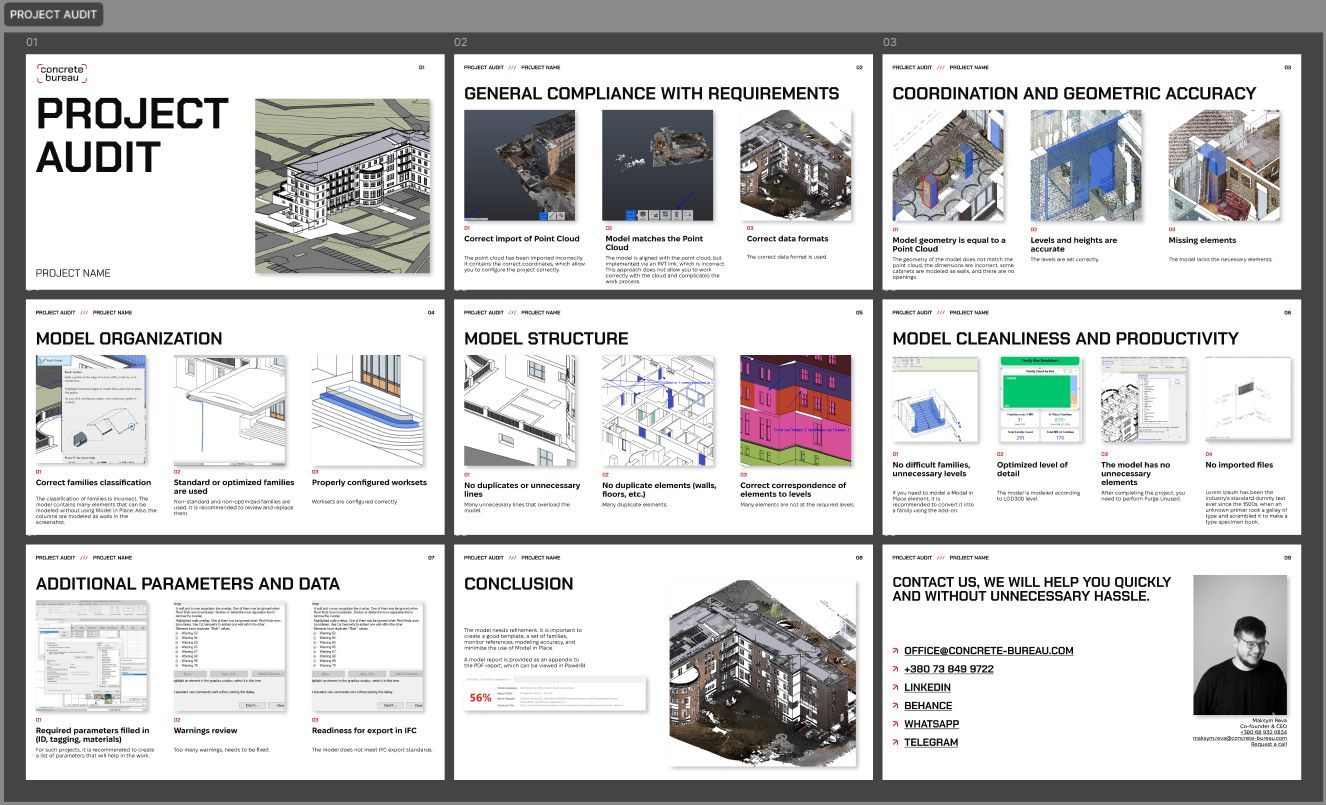Select the No imported files image
Image resolution: width=1326 pixels, height=805 pixels.
pyautogui.click(x=1247, y=400)
